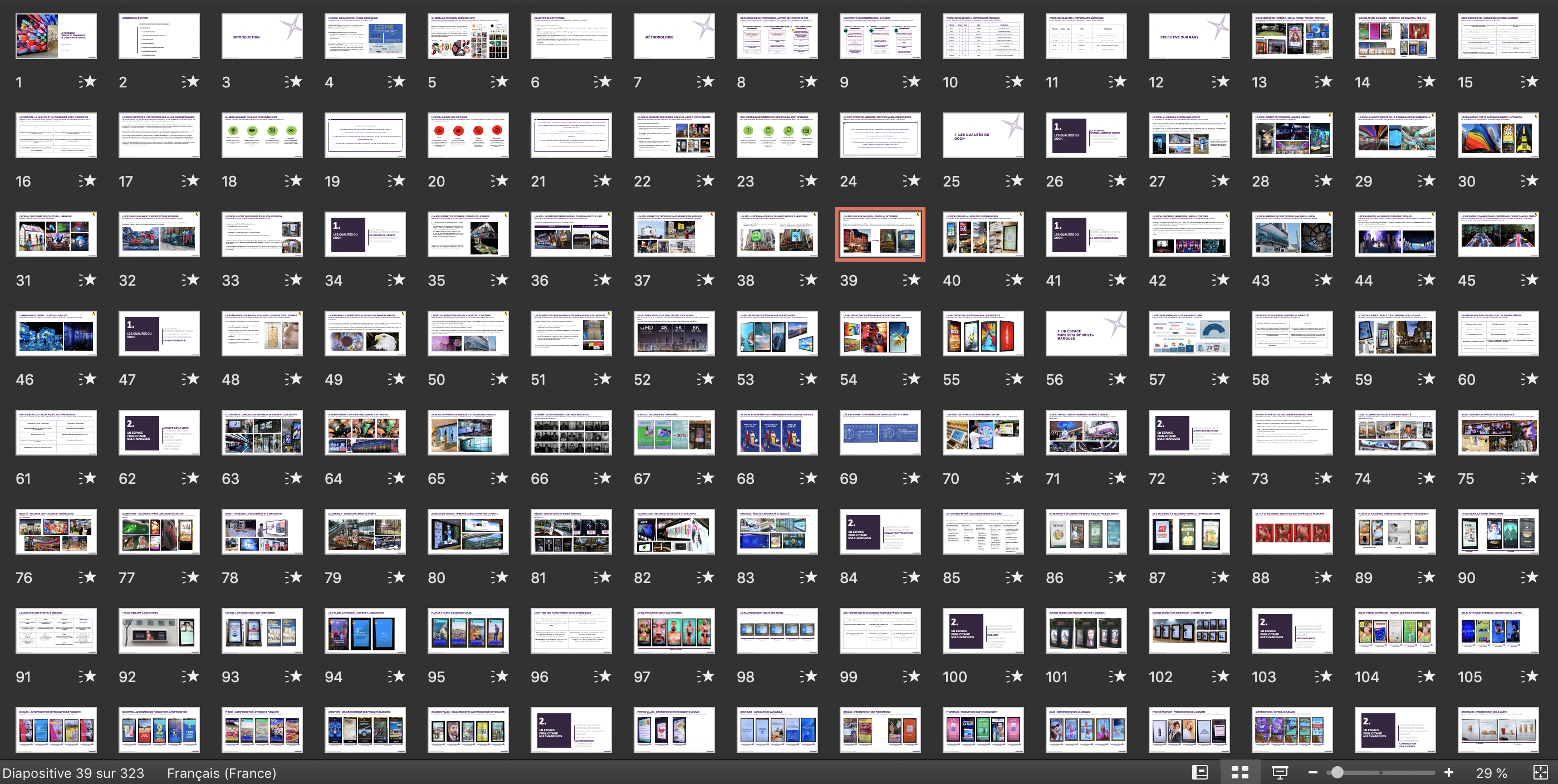The image size is (1558, 784).
Task: Click transition star icon under slide 27
Action: point(1220,181)
